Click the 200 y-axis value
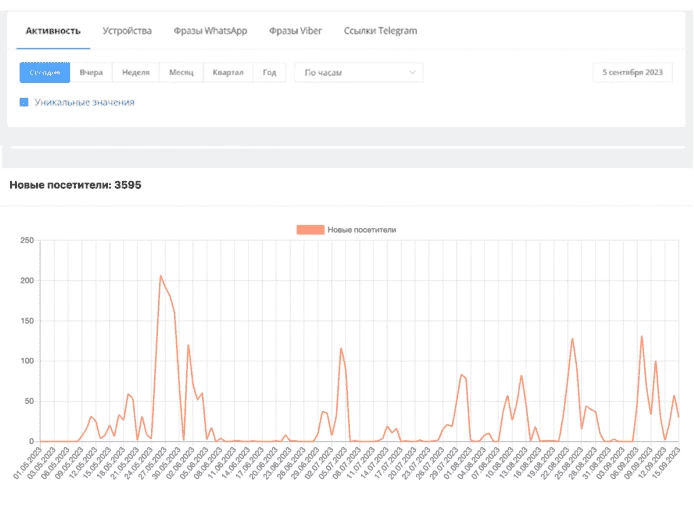This screenshot has height=520, width=694. pos(27,281)
